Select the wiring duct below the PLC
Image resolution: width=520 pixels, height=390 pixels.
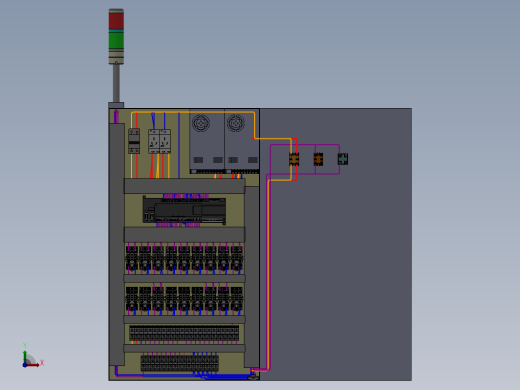pyautogui.click(x=185, y=234)
